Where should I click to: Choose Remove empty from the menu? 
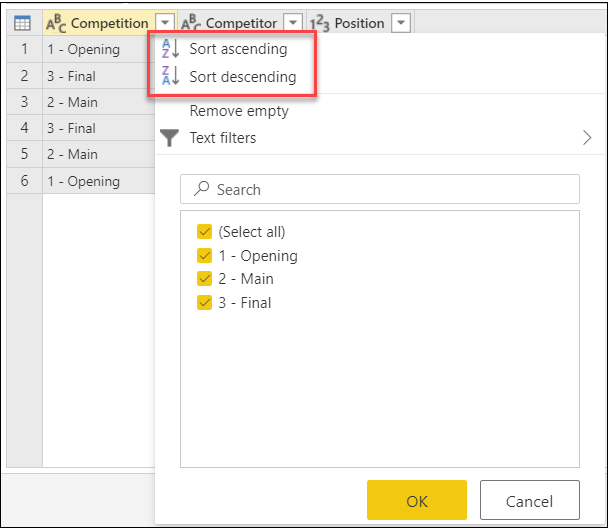pos(239,111)
